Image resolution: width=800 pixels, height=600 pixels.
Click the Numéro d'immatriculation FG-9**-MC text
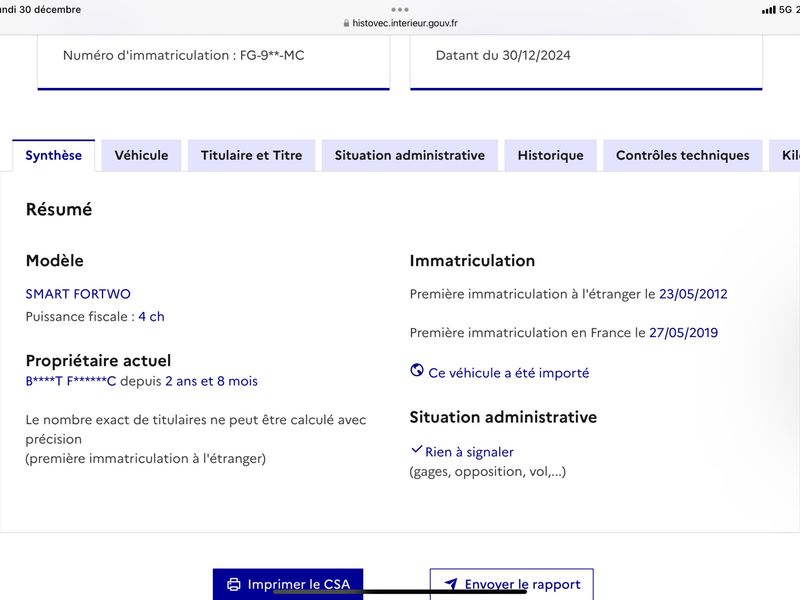tap(184, 55)
